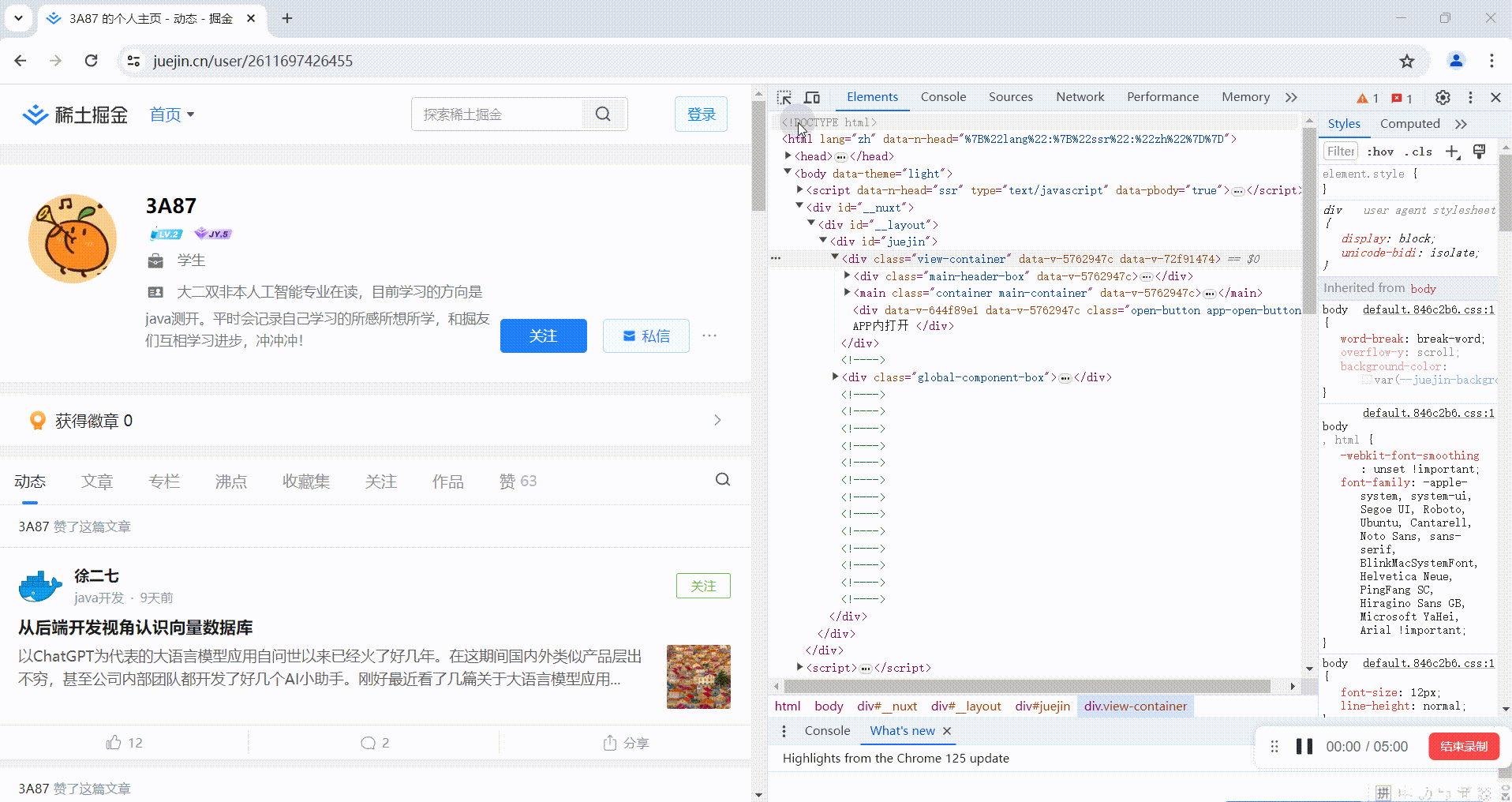The height and width of the screenshot is (802, 1512).
Task: Expand the global-component-box div
Action: pyautogui.click(x=835, y=377)
